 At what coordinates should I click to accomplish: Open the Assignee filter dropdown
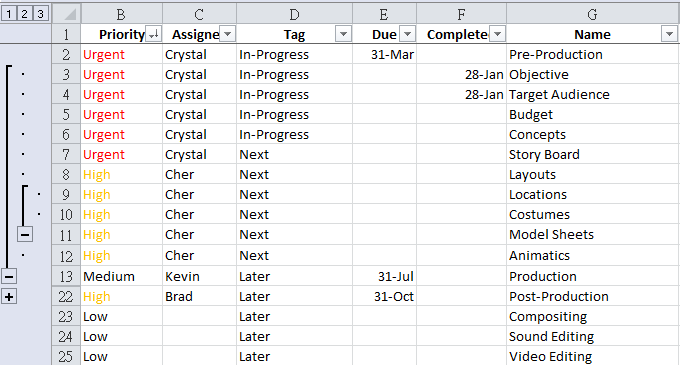click(x=228, y=34)
